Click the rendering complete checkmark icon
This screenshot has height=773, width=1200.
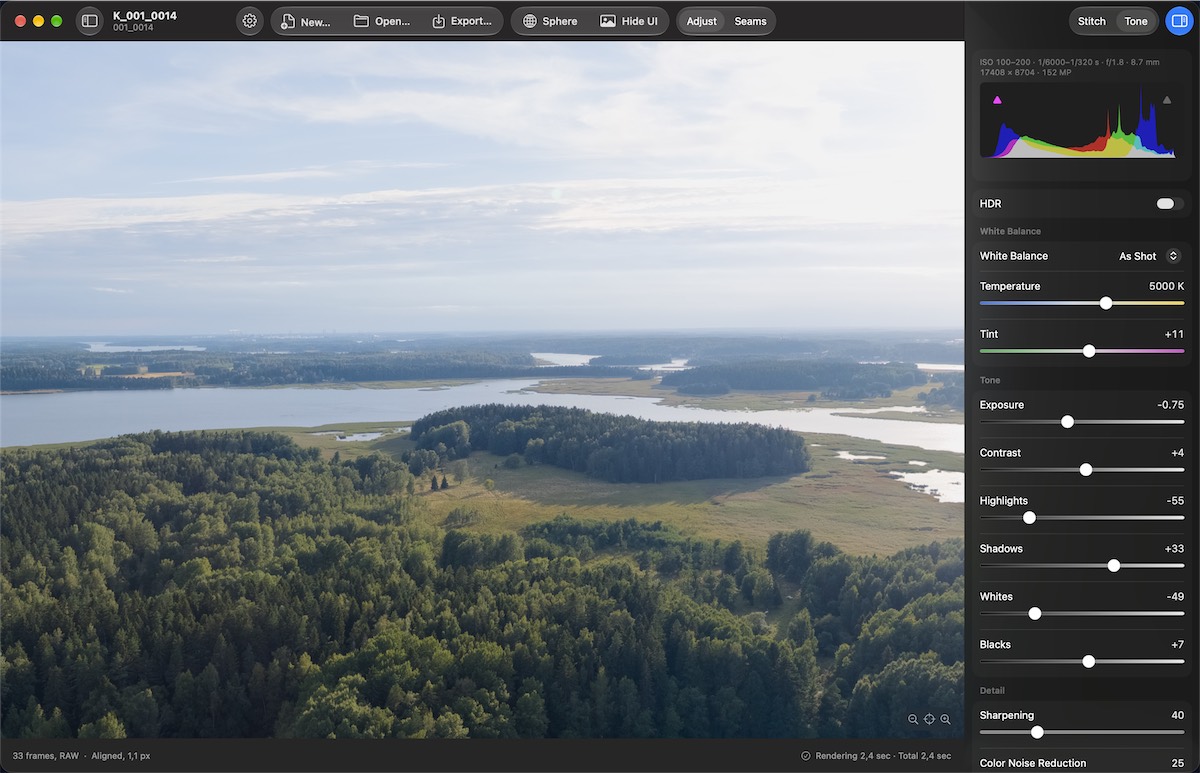(x=806, y=756)
